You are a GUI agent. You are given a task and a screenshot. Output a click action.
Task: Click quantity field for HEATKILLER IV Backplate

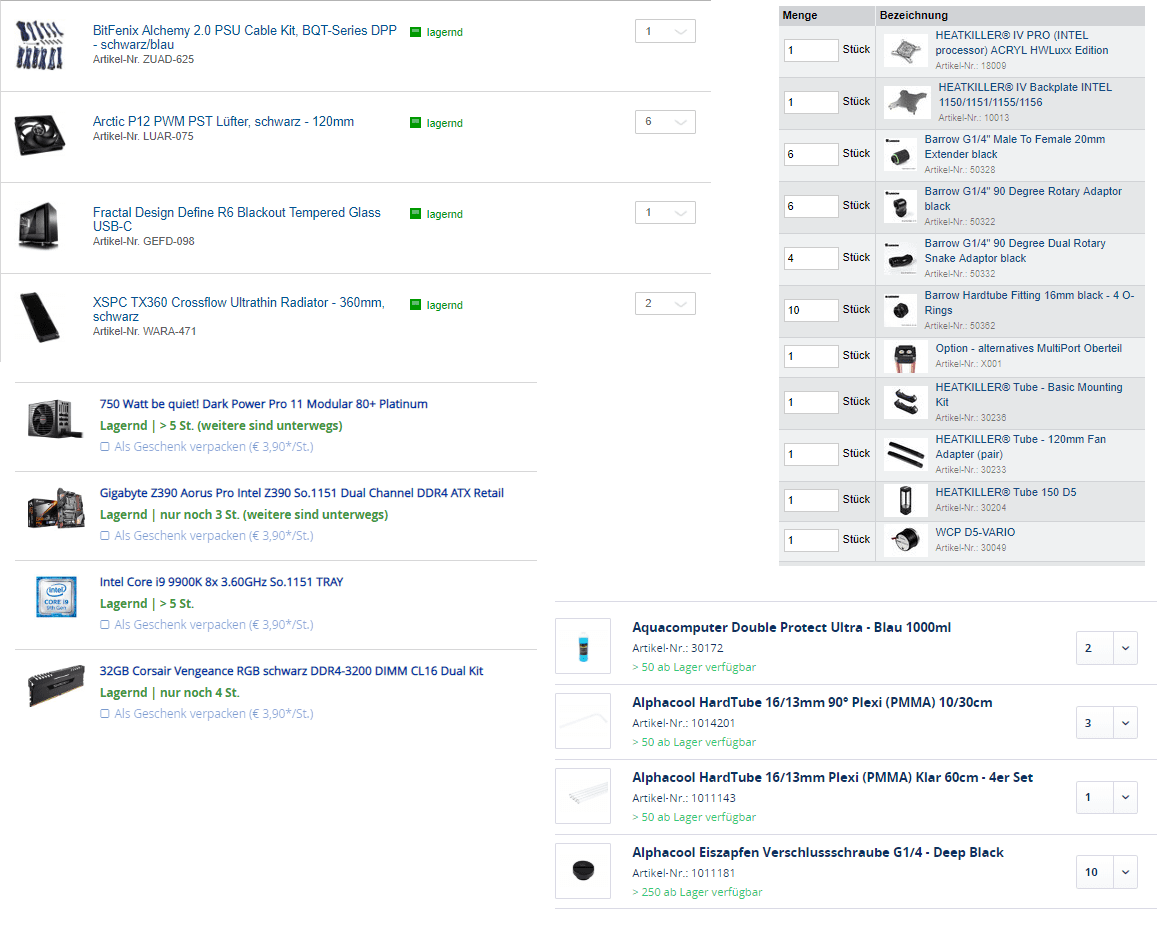coord(811,102)
